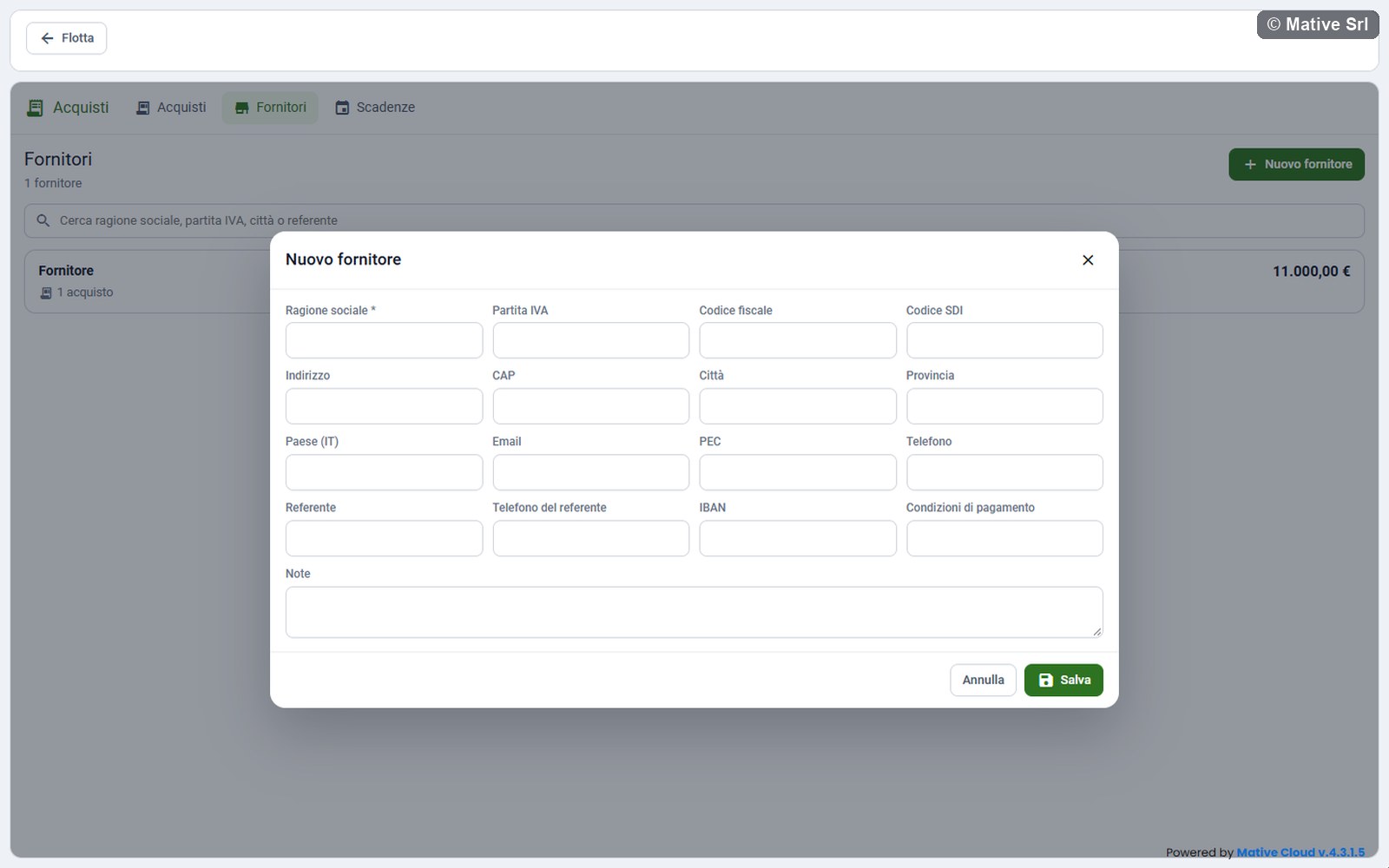Select the Codice fiscale input
The height and width of the screenshot is (868, 1389).
pos(798,340)
